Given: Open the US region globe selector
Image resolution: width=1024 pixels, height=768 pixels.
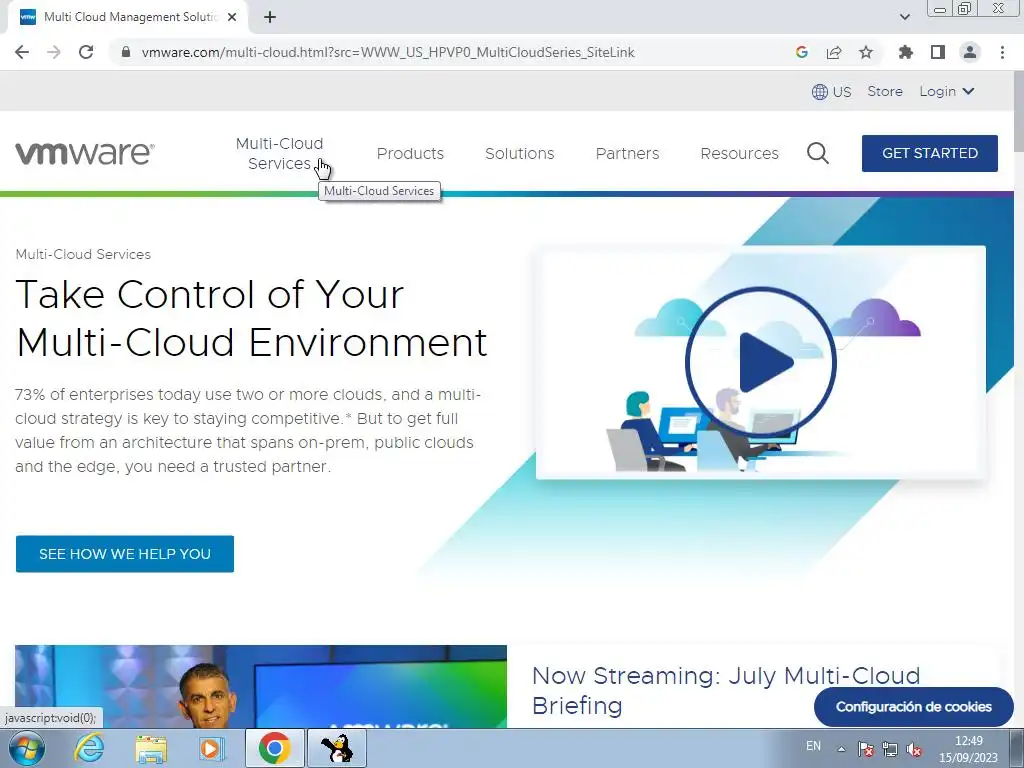Looking at the screenshot, I should click(831, 92).
